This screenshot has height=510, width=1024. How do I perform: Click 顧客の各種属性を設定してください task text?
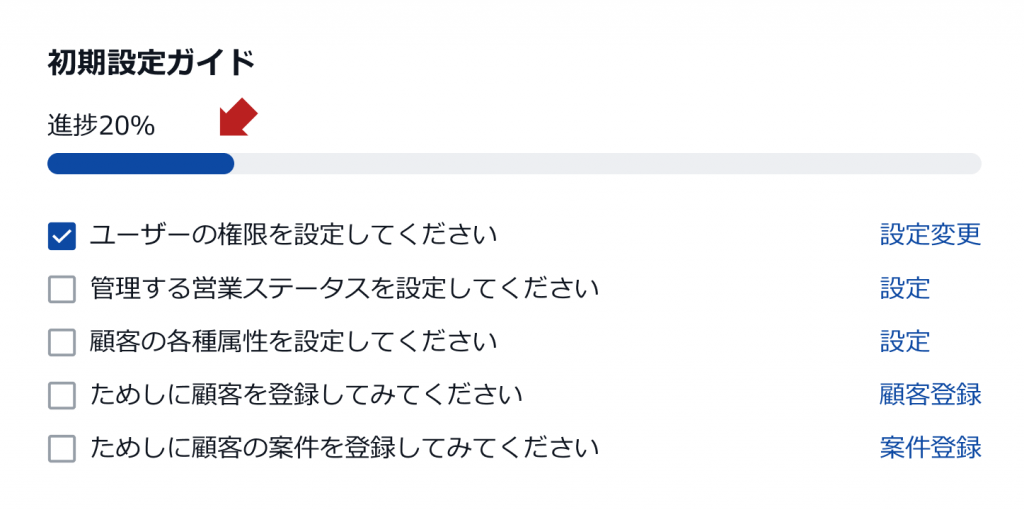[x=293, y=342]
